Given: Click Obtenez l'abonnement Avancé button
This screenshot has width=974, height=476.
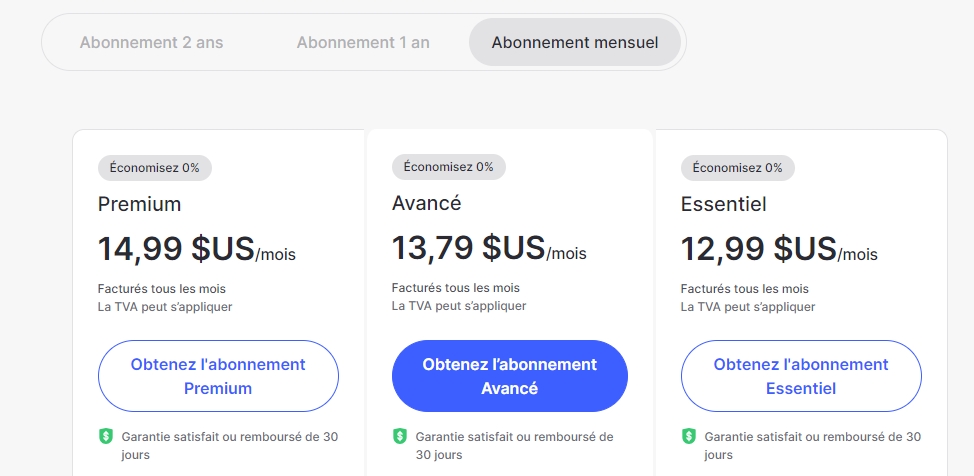Looking at the screenshot, I should (x=510, y=376).
